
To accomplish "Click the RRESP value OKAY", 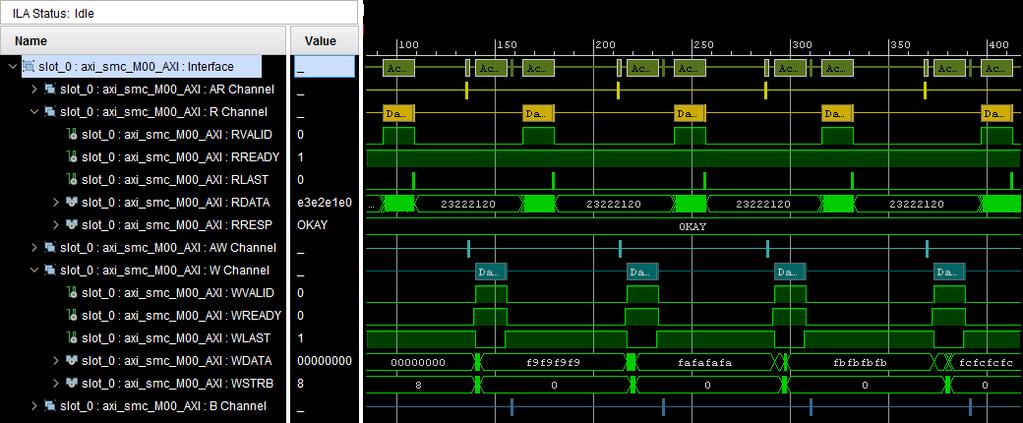I will 313,225.
